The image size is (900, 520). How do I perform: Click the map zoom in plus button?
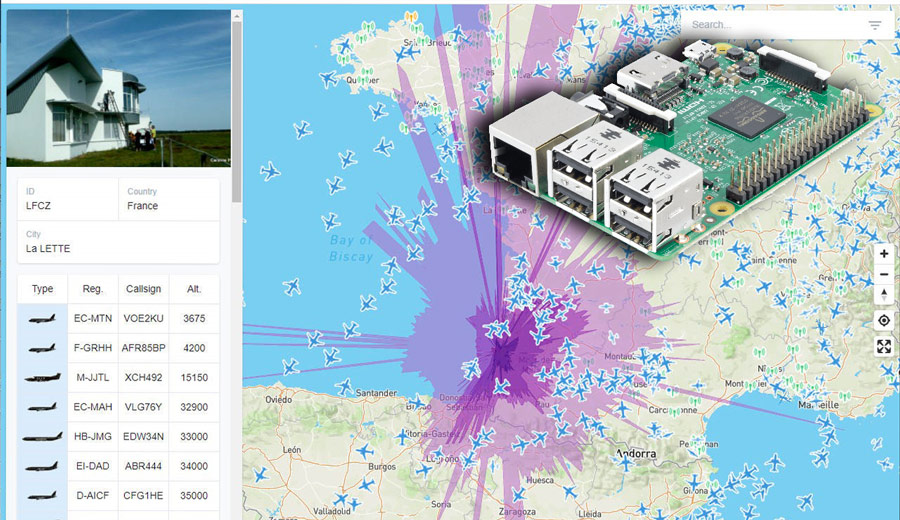pos(884,254)
